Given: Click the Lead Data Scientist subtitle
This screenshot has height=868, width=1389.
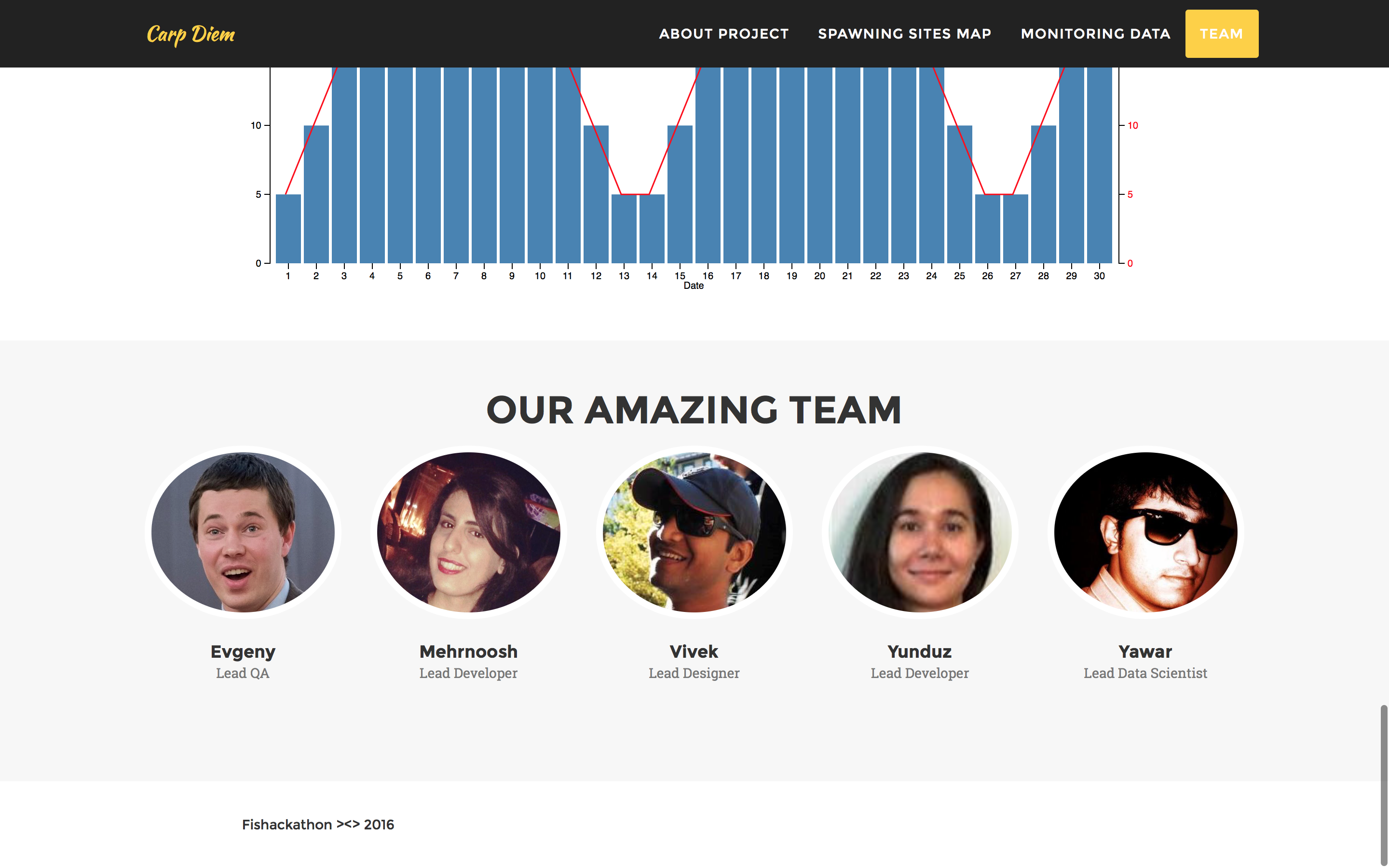Looking at the screenshot, I should (x=1145, y=673).
